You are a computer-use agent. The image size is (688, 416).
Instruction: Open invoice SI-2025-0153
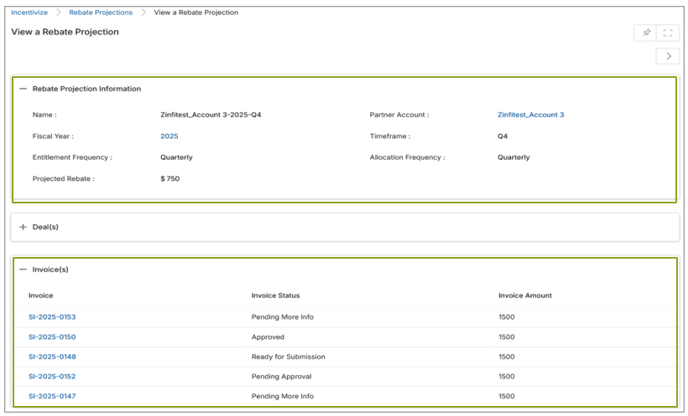tap(52, 317)
